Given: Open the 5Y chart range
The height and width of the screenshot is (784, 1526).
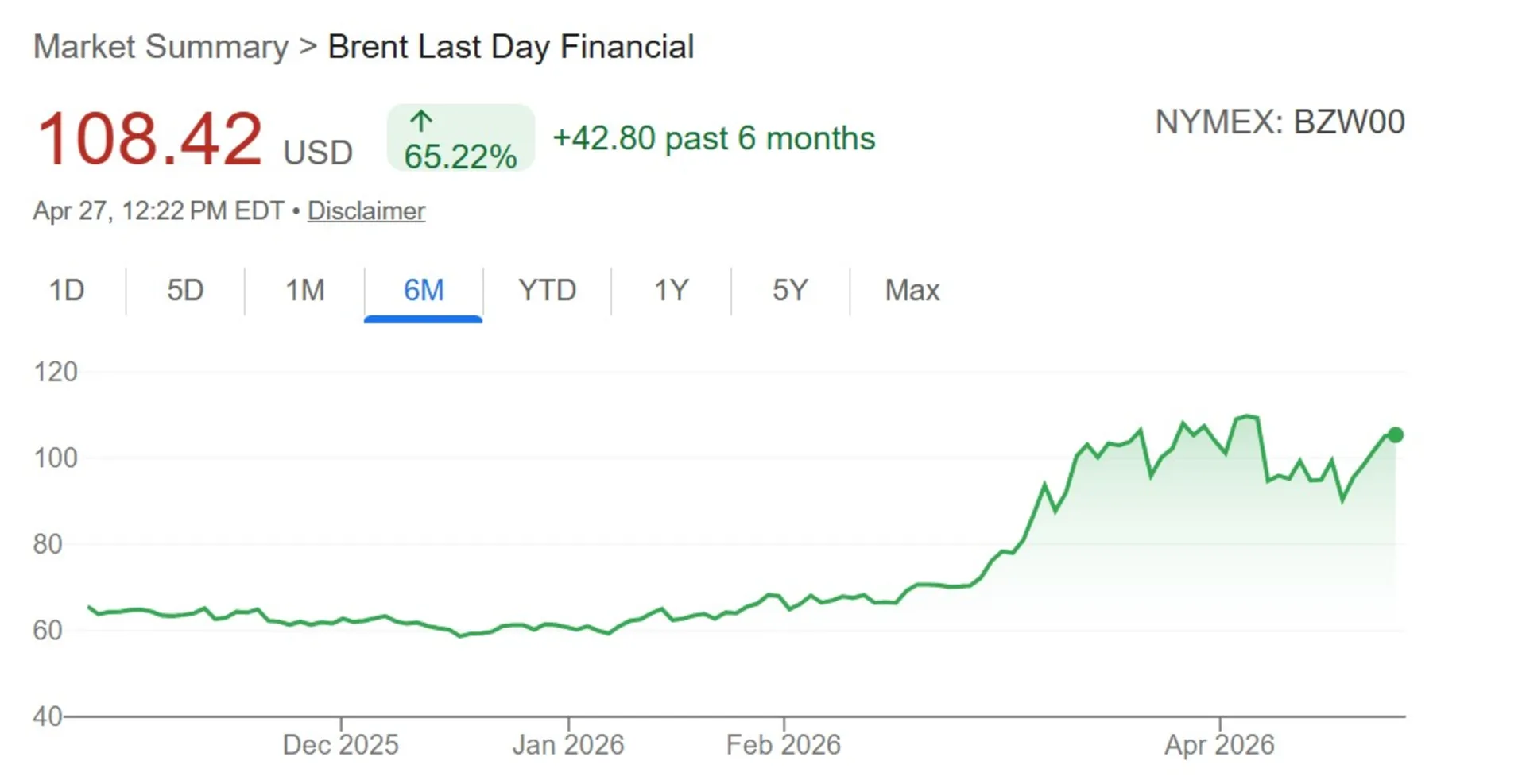Looking at the screenshot, I should pos(790,291).
